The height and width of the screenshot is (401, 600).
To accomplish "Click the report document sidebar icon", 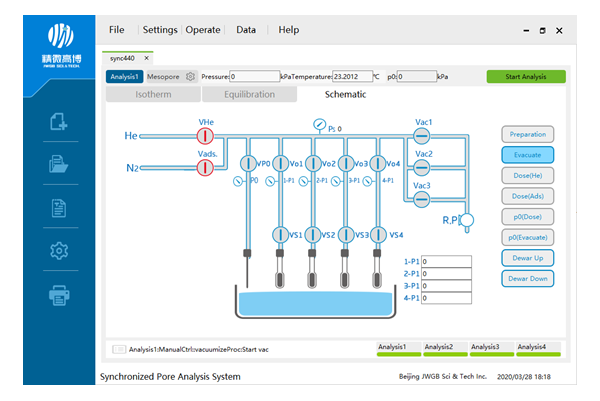I will click(58, 209).
